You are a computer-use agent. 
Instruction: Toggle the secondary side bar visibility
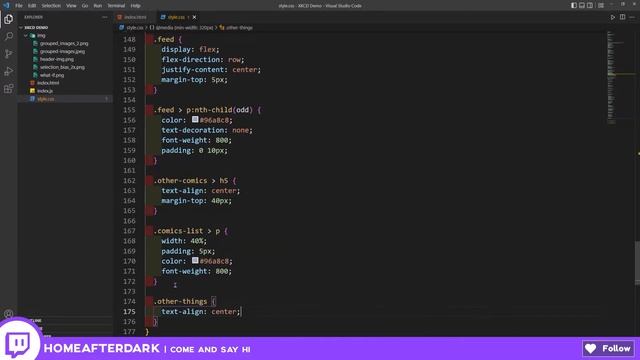(x=590, y=5)
